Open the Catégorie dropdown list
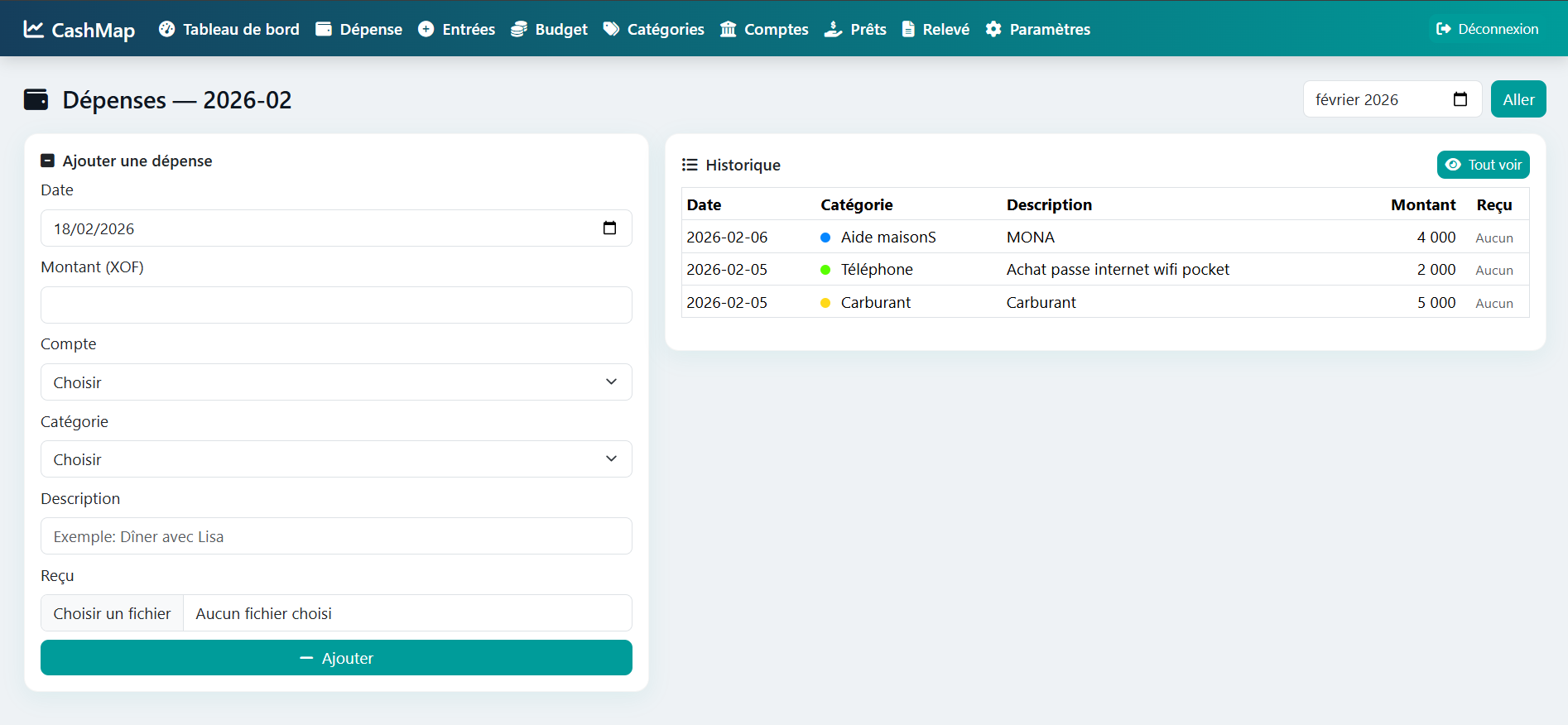The height and width of the screenshot is (725, 1568). [336, 459]
